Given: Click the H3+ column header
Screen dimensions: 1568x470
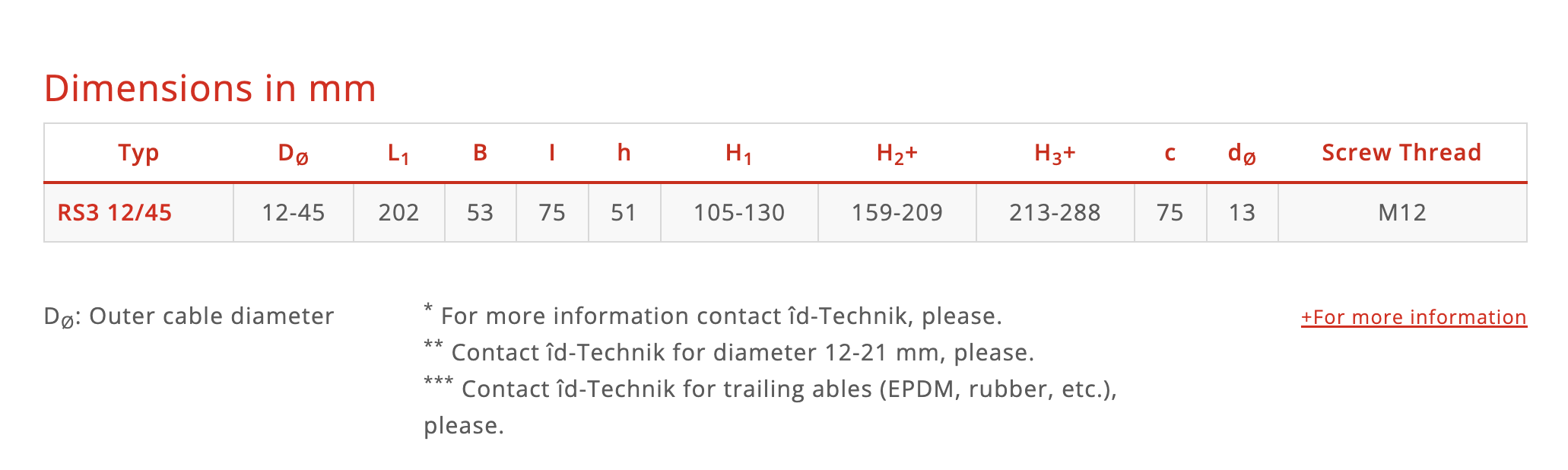Looking at the screenshot, I should (x=1054, y=154).
